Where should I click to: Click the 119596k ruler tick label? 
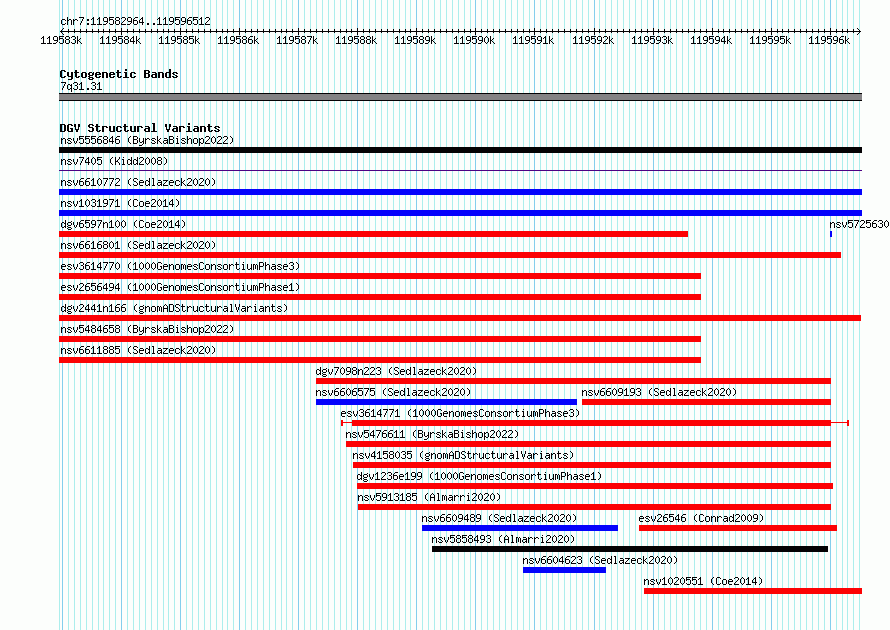pos(829,40)
